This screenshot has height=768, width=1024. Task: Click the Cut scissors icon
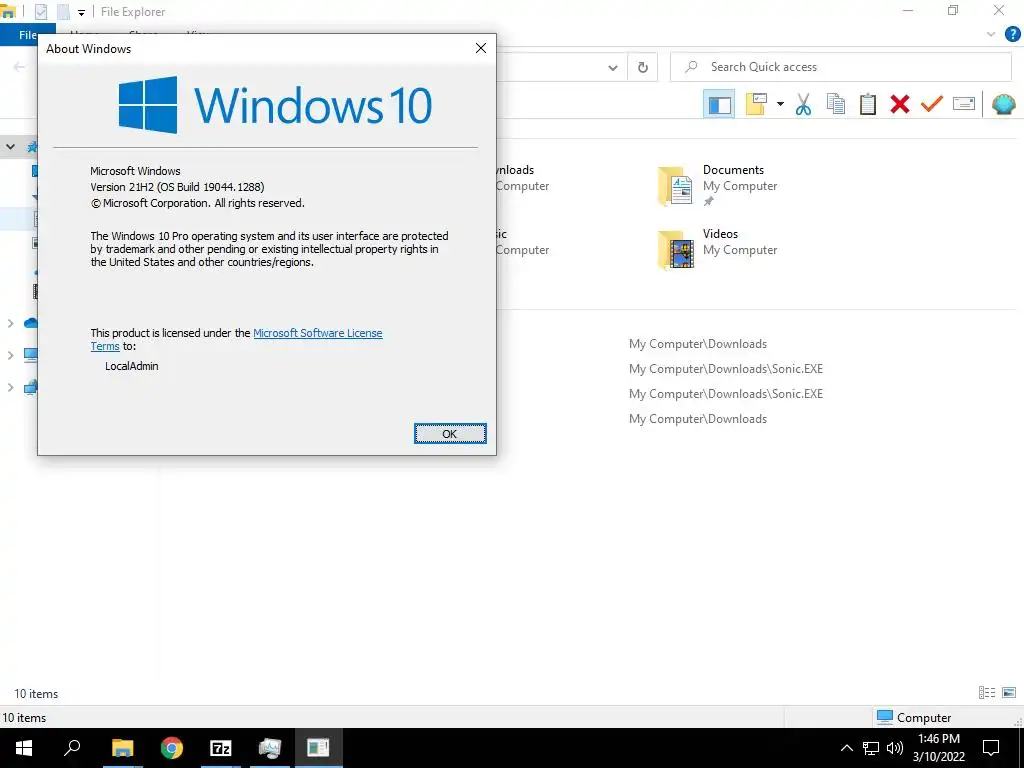click(803, 104)
